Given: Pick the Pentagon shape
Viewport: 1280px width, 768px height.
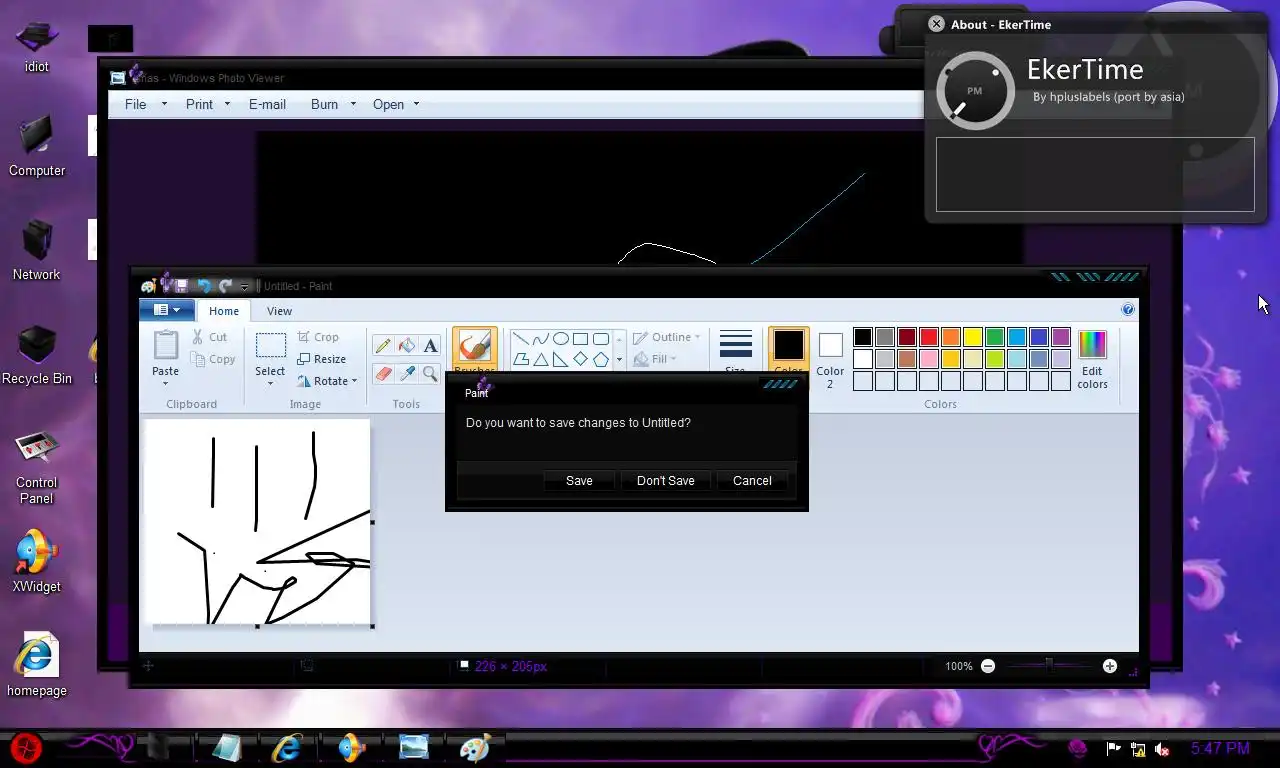Looking at the screenshot, I should pos(601,359).
